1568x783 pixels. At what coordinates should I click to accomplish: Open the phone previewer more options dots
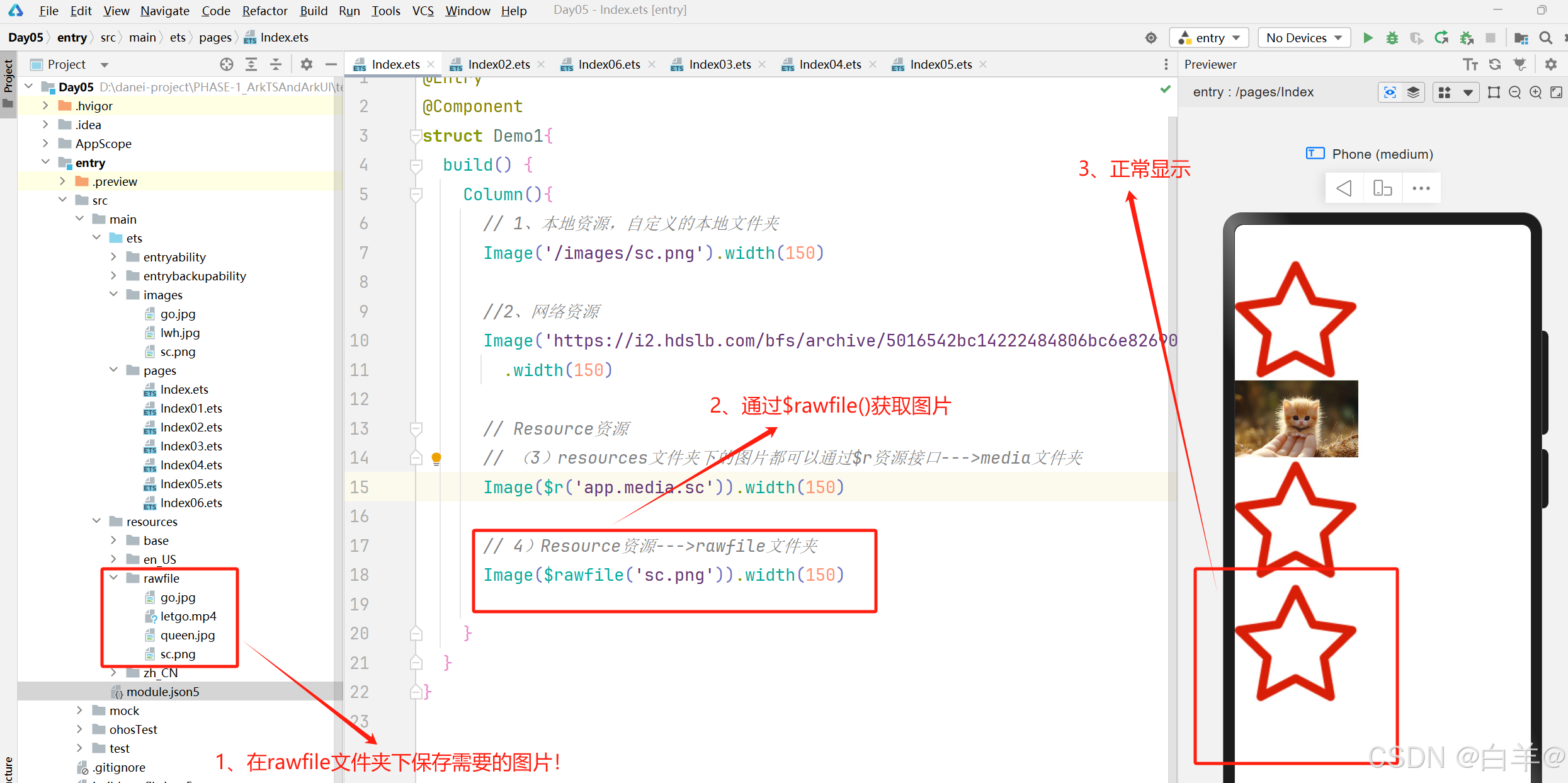pyautogui.click(x=1421, y=188)
